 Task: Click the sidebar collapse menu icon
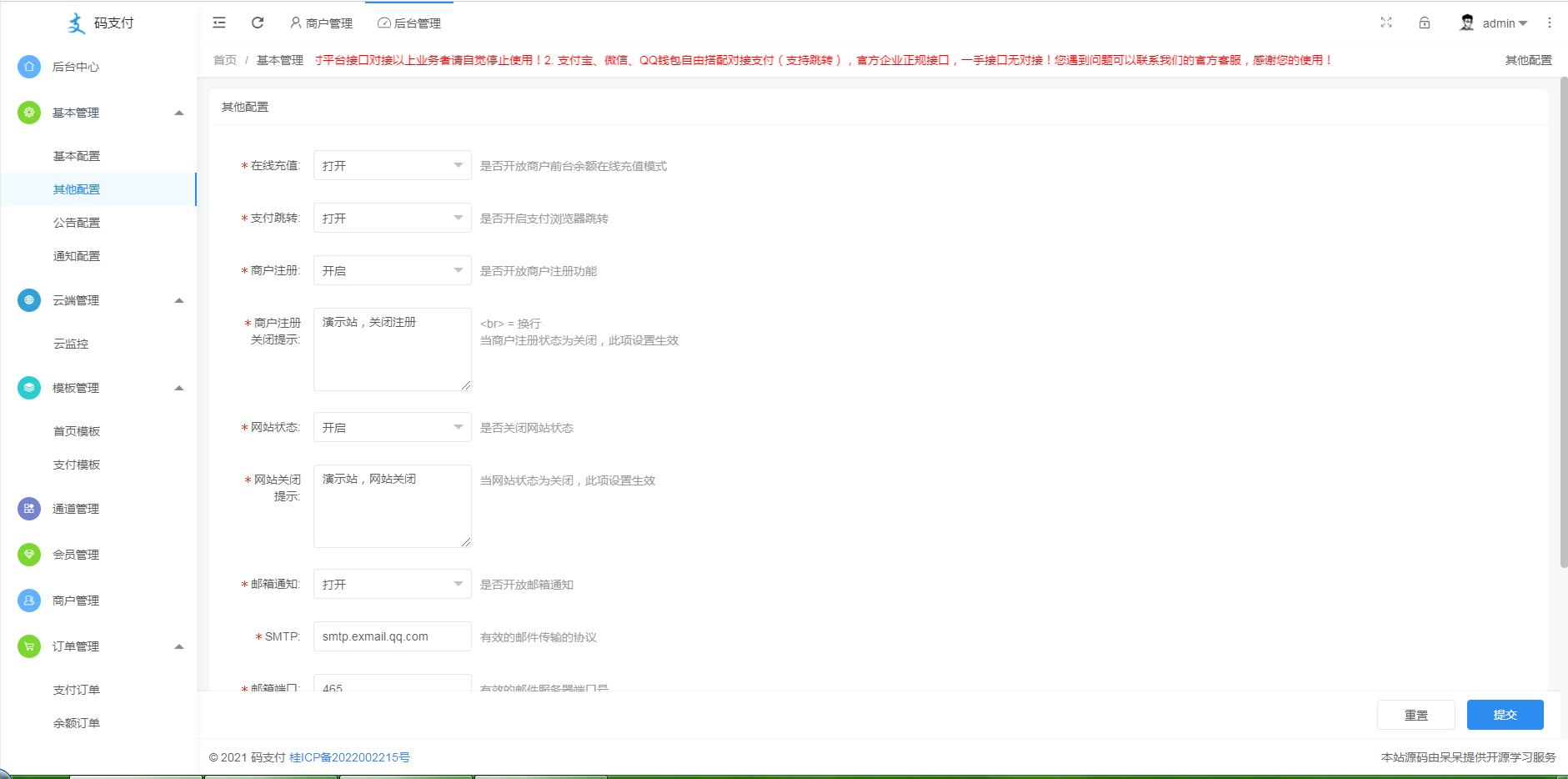coord(219,23)
